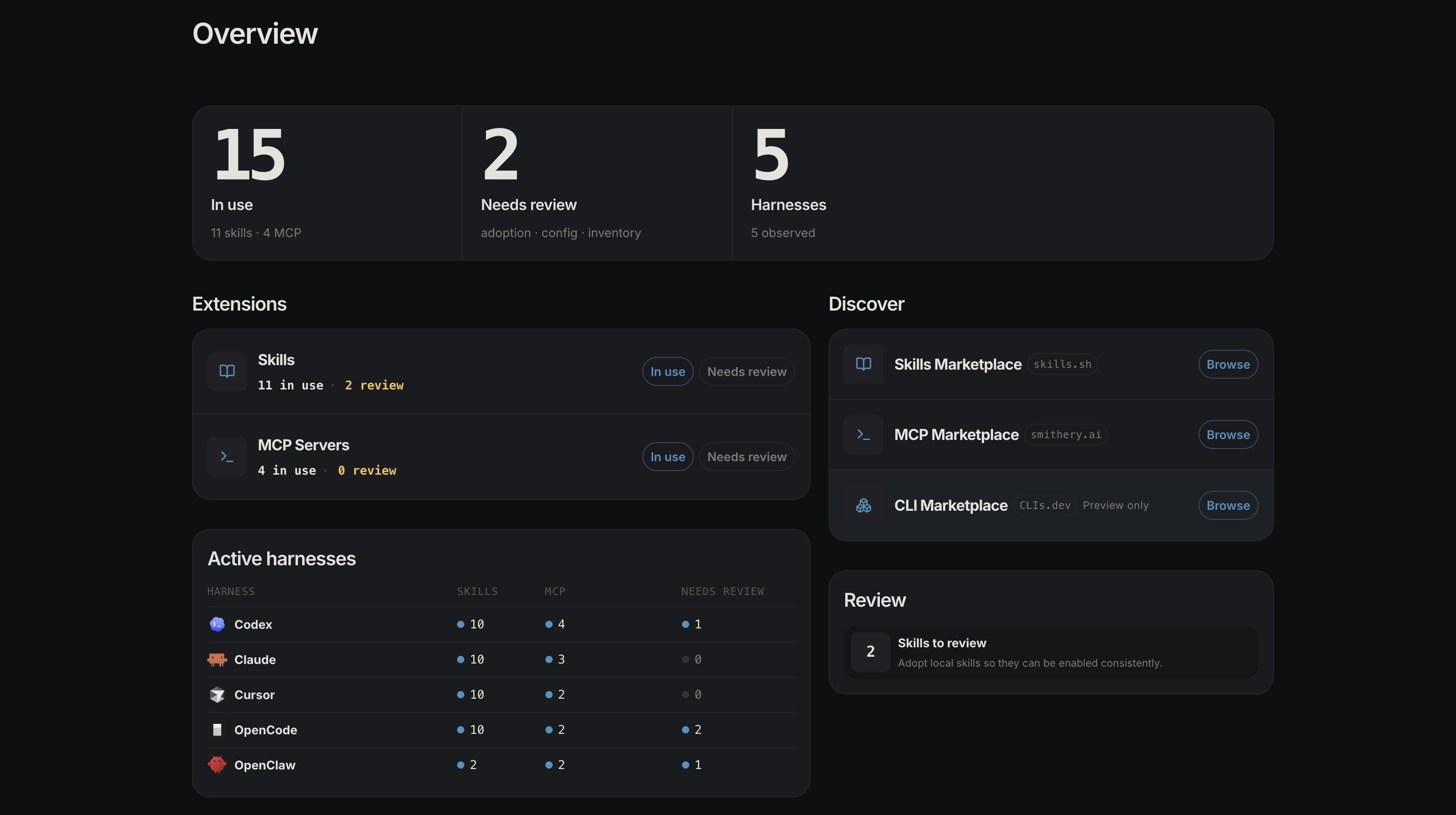
Task: Click the OpenClaw harness icon
Action: pyautogui.click(x=217, y=765)
